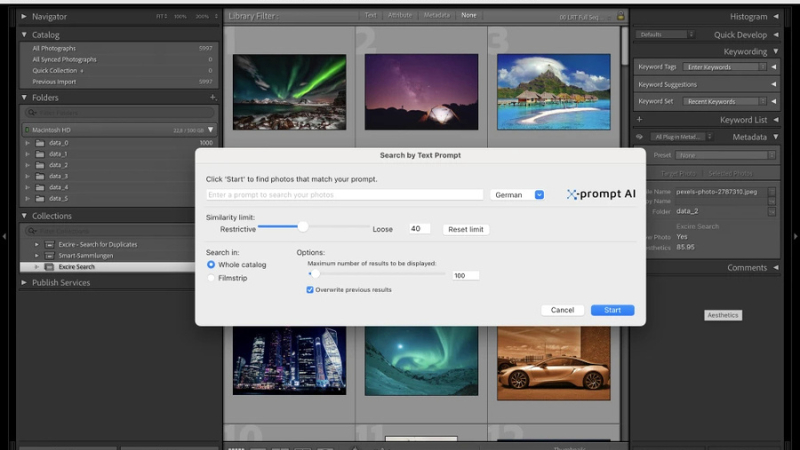Expand Keyword Suggestions section
800x450 pixels.
coord(773,84)
